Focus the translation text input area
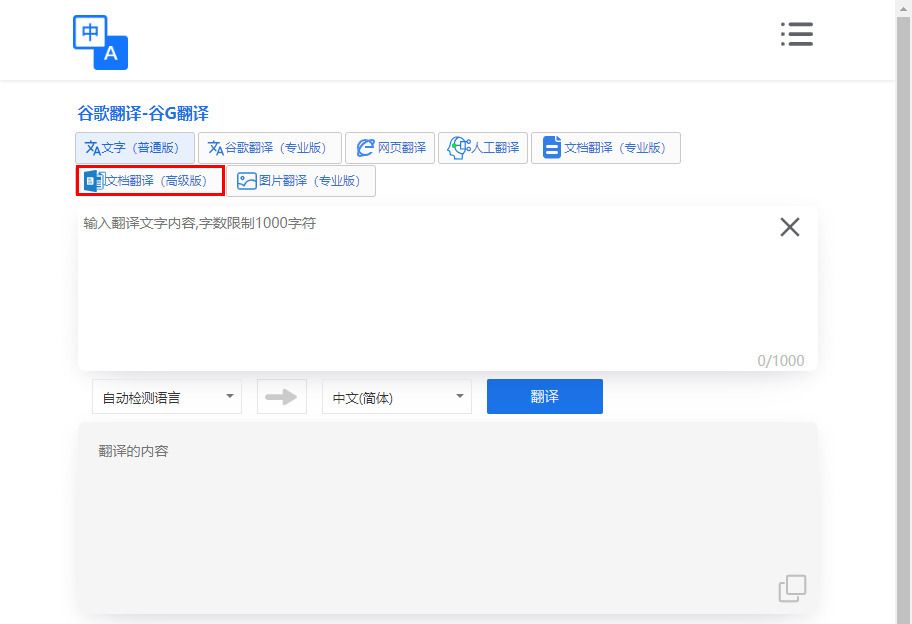912x624 pixels. tap(447, 288)
